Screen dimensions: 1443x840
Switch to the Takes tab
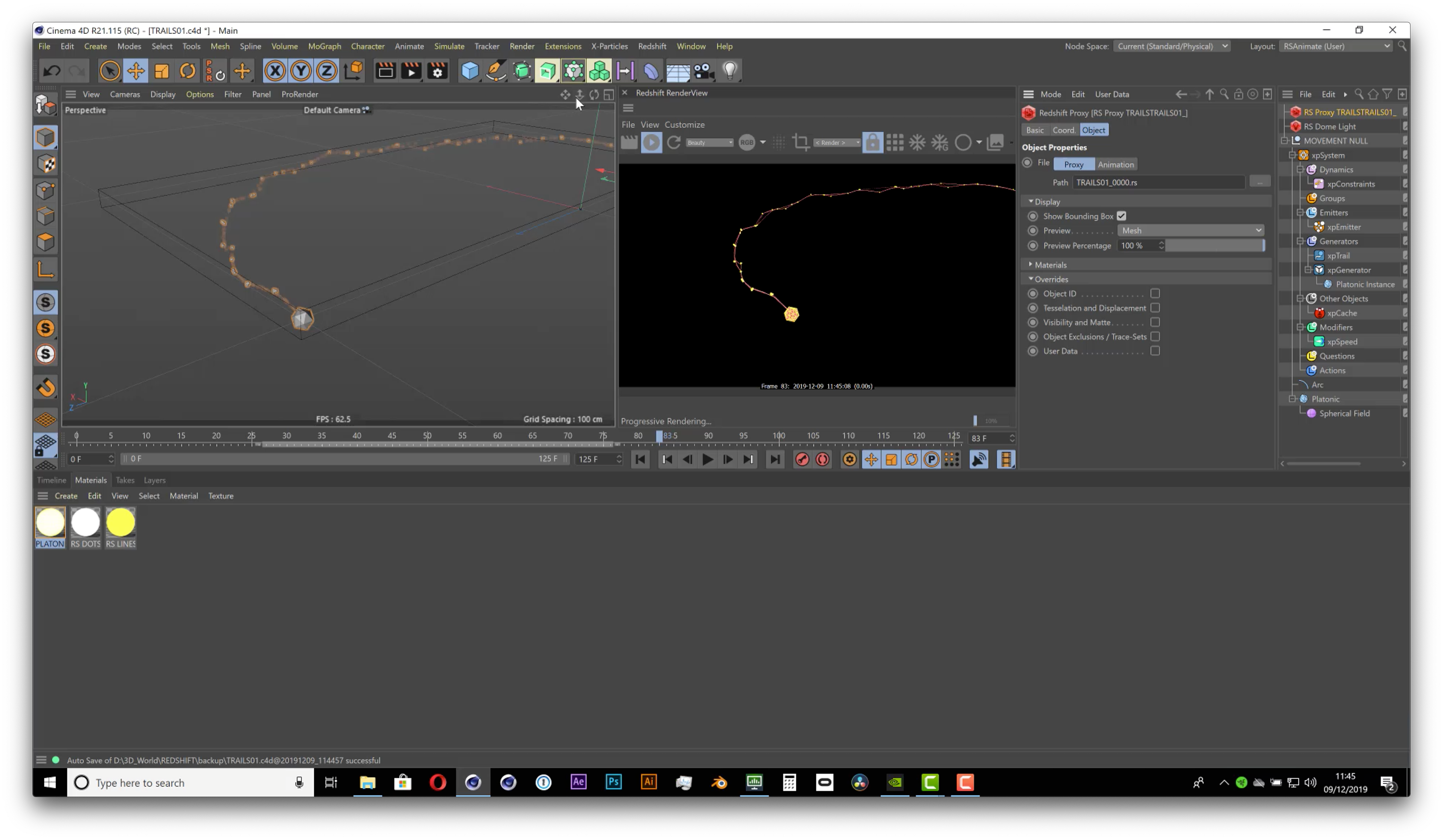pos(125,480)
